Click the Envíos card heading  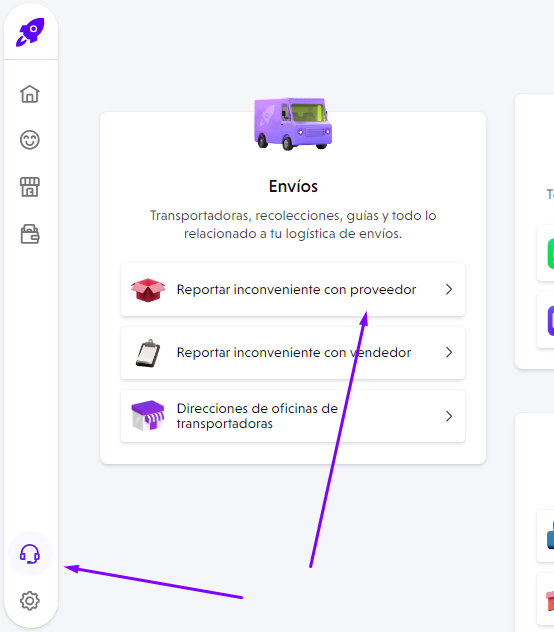(x=293, y=186)
